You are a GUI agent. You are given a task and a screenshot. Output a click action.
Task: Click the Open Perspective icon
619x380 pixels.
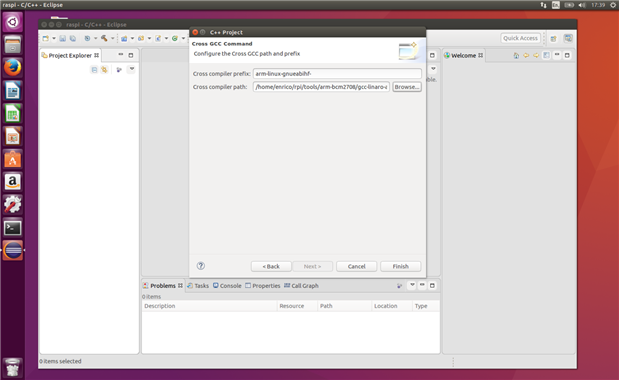pos(553,38)
